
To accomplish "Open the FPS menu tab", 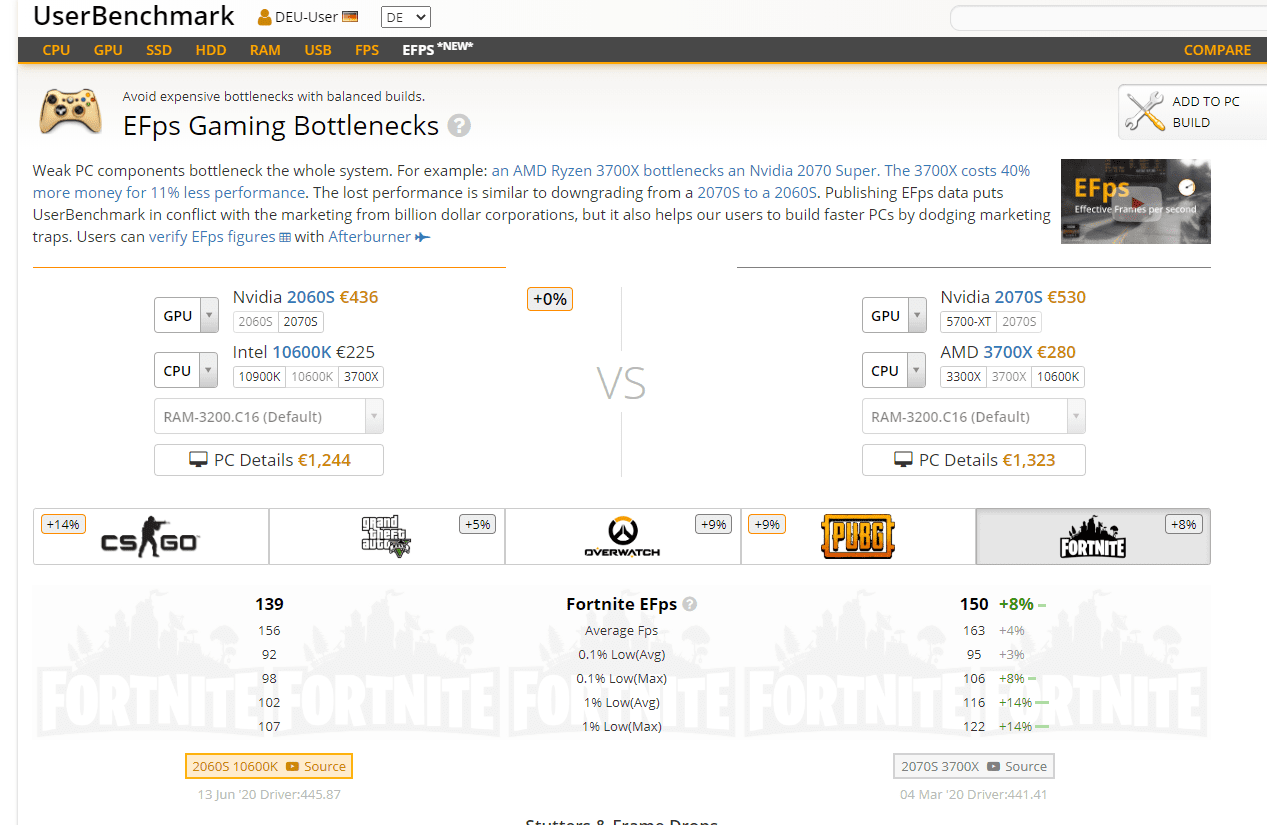I will click(367, 50).
